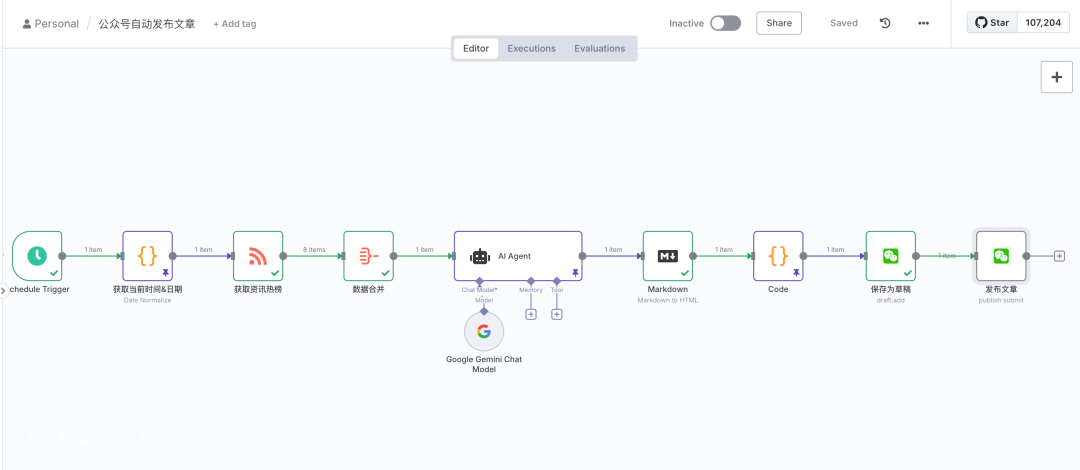Open the workflow history icon
Viewport: 1080px width, 470px height.
click(x=885, y=23)
